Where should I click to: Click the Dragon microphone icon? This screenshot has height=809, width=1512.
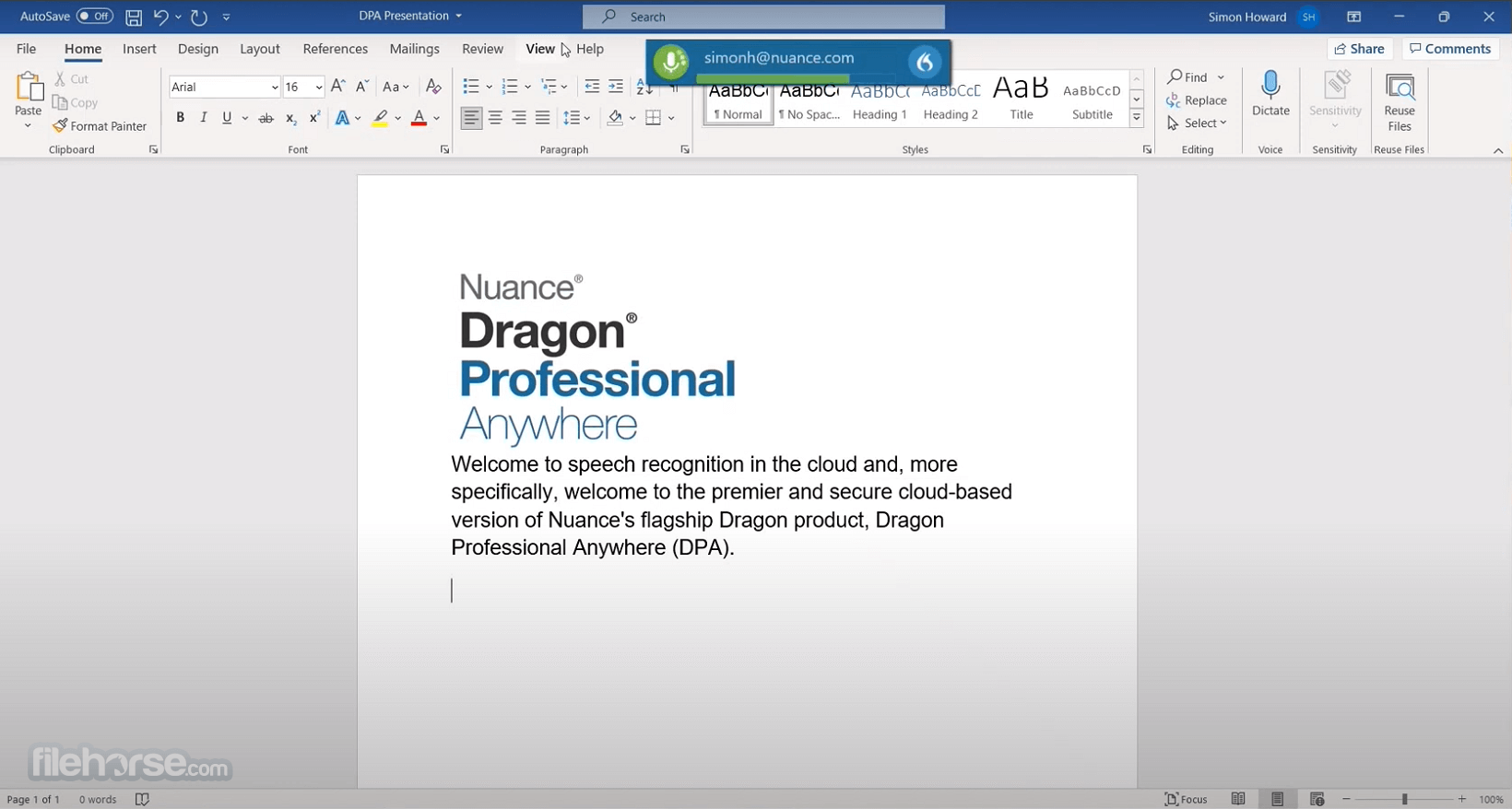(x=671, y=62)
